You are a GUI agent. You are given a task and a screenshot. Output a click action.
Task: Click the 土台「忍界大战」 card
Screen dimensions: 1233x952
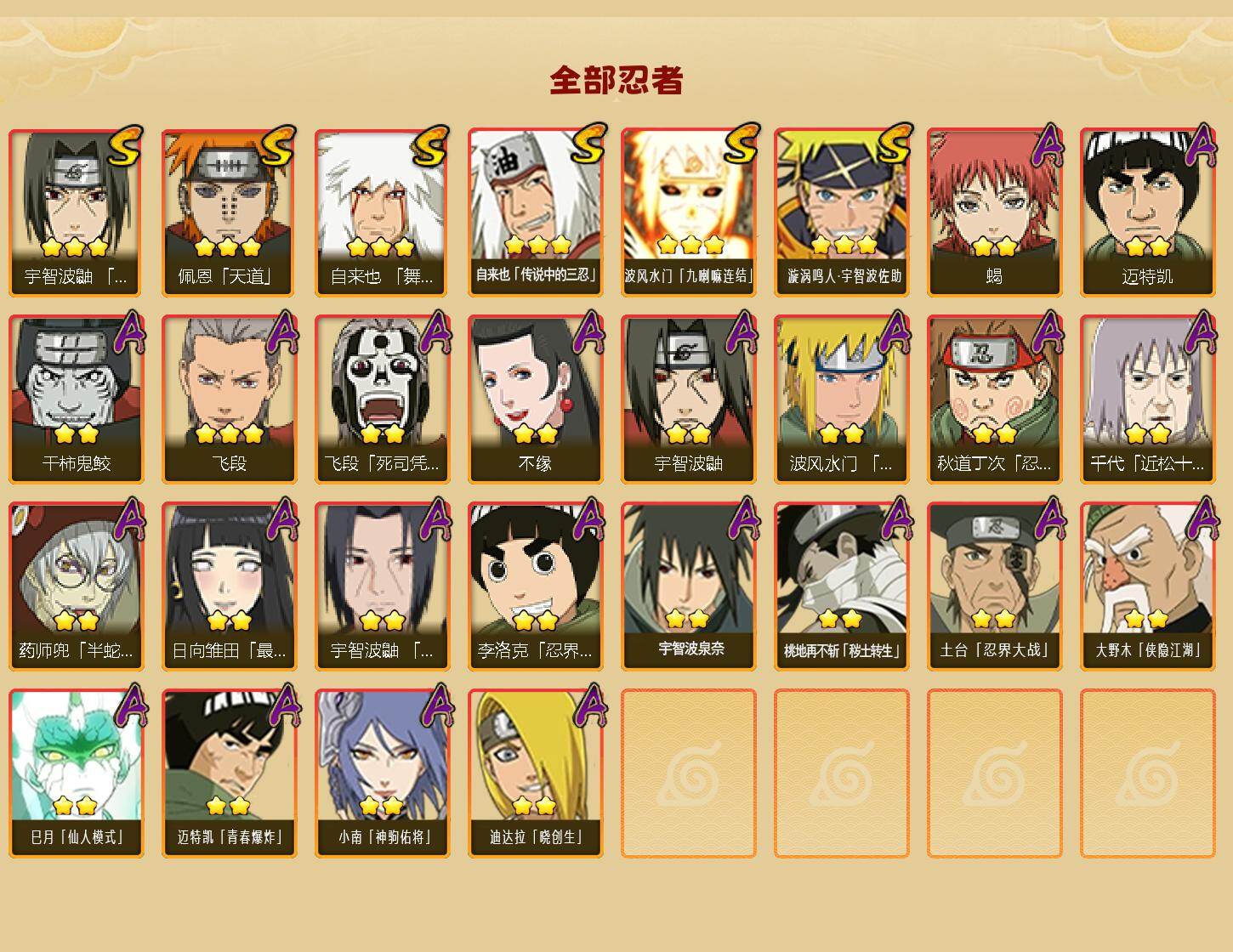click(x=995, y=586)
